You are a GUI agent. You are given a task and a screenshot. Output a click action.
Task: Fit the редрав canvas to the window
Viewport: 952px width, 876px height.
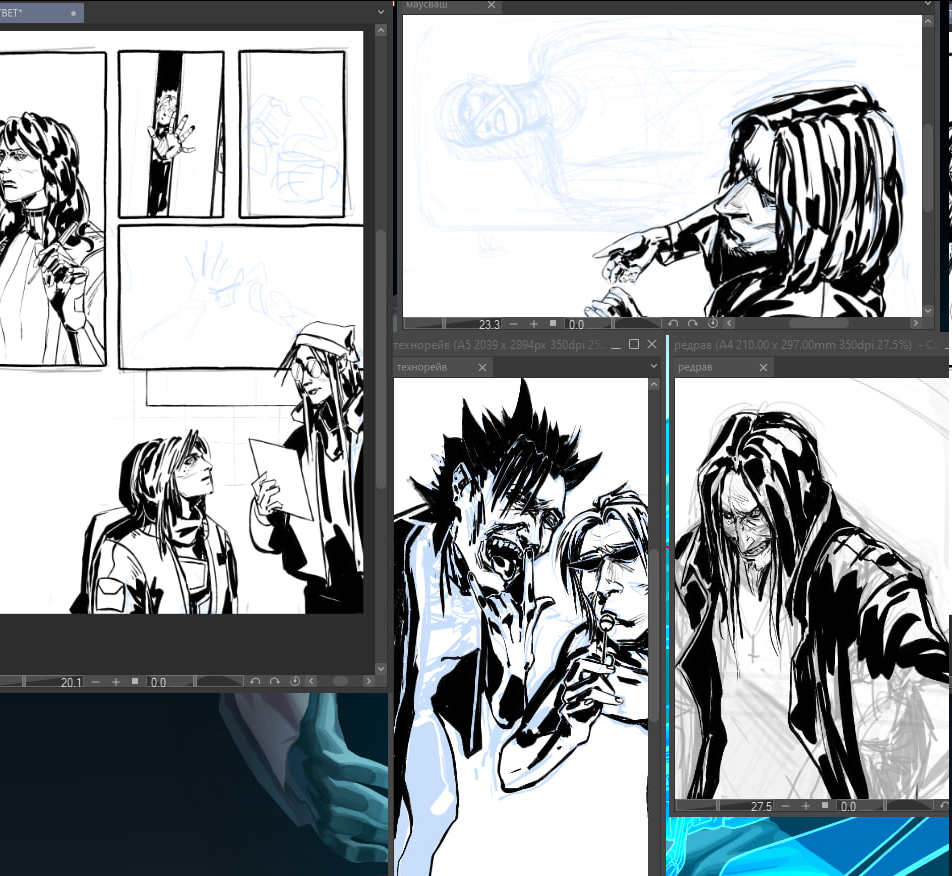[x=825, y=806]
